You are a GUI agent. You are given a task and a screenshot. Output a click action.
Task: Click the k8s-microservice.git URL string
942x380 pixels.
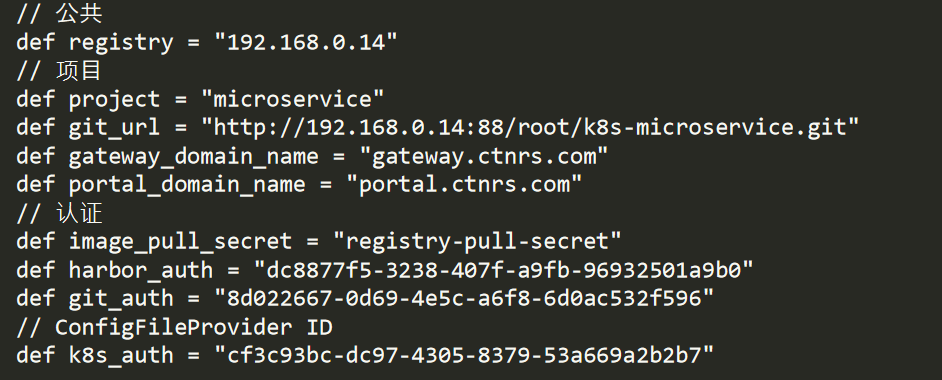530,128
